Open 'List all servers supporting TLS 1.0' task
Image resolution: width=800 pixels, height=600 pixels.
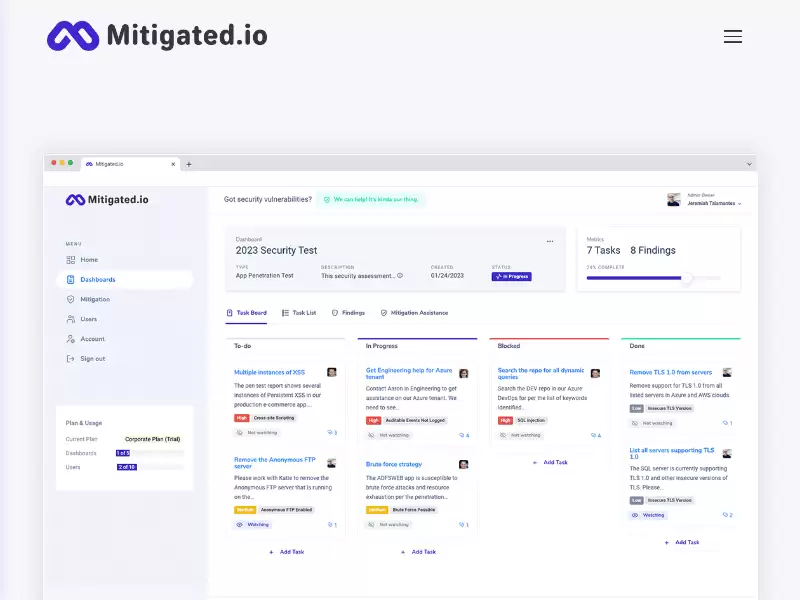tap(672, 453)
